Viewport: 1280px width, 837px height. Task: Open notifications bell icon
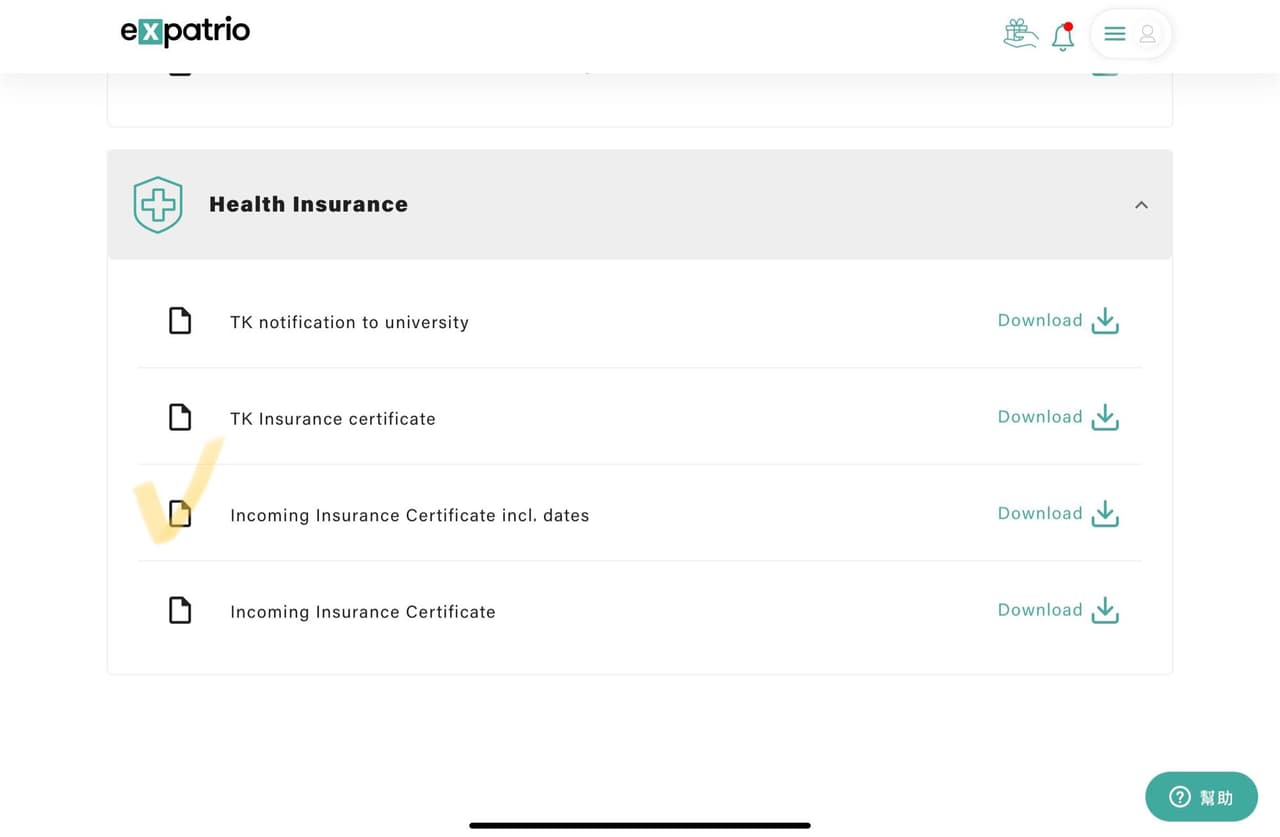(1063, 37)
